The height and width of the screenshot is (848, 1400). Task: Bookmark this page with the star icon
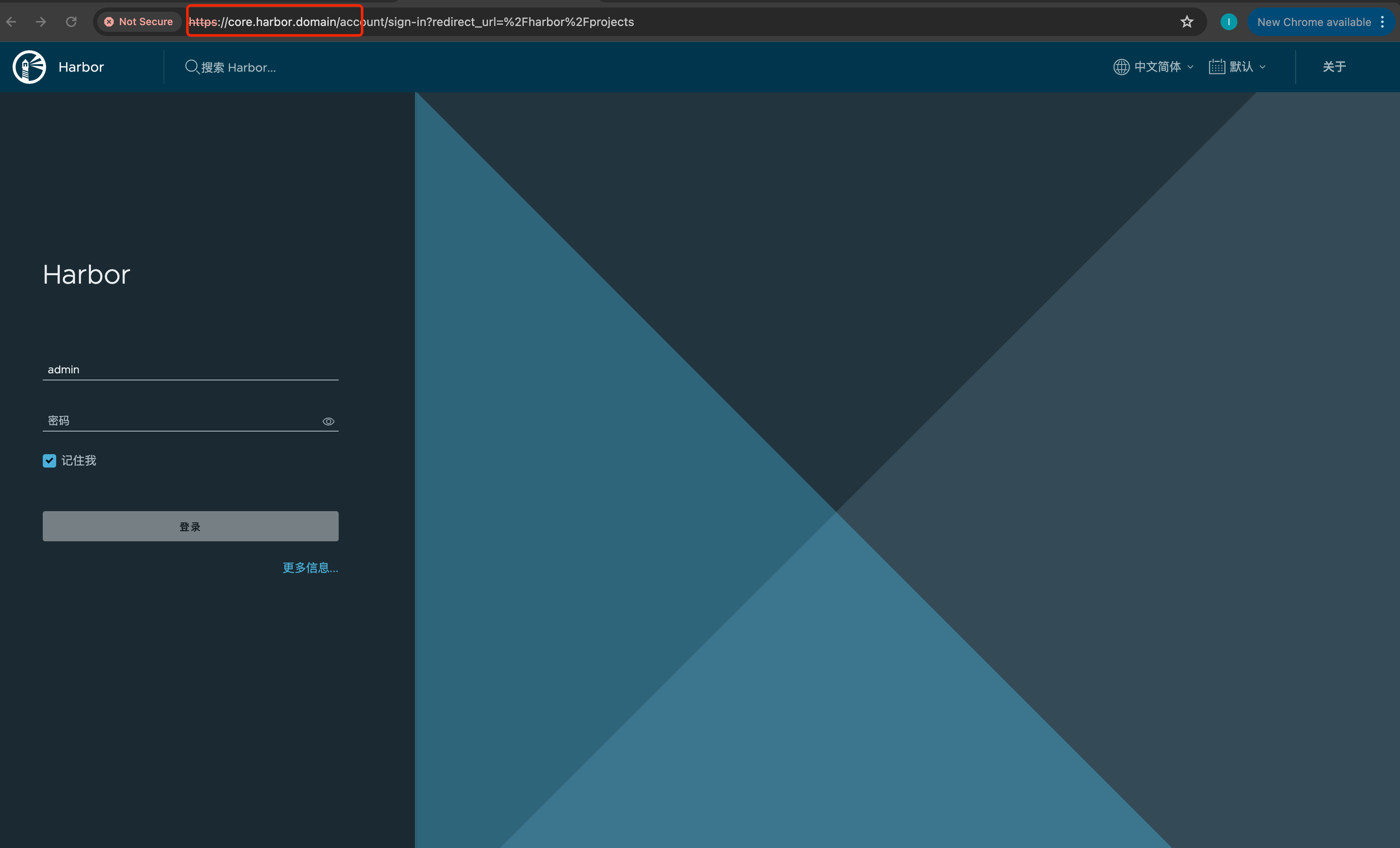[1186, 22]
